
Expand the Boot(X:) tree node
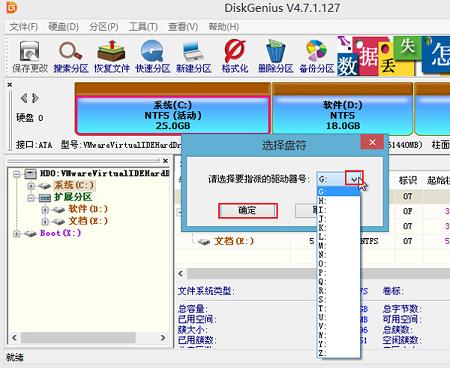pyautogui.click(x=16, y=234)
